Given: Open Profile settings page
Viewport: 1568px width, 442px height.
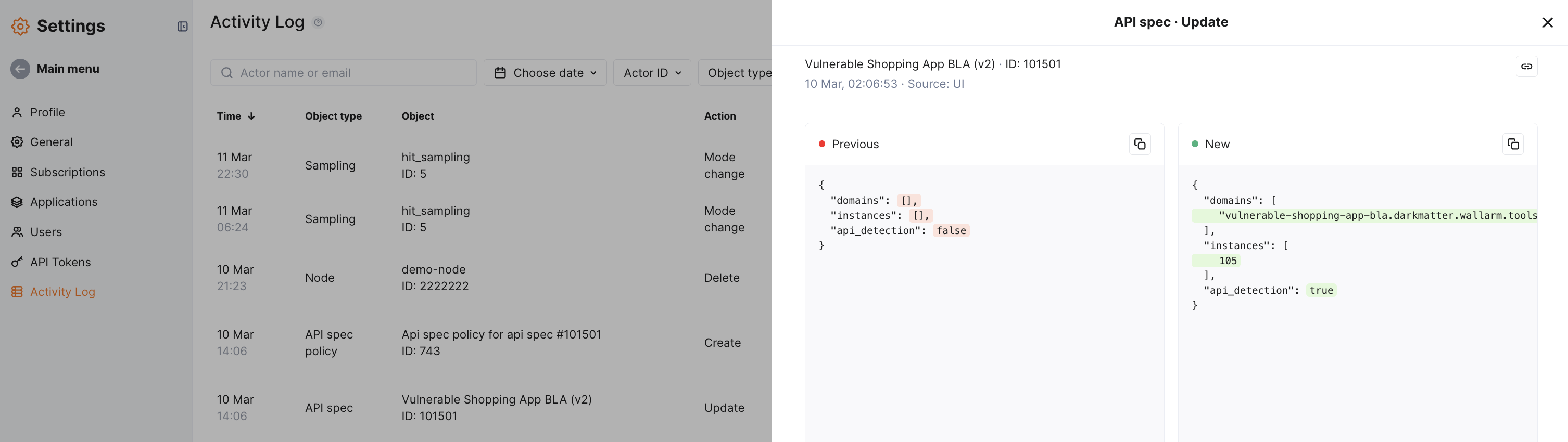Looking at the screenshot, I should [x=47, y=112].
